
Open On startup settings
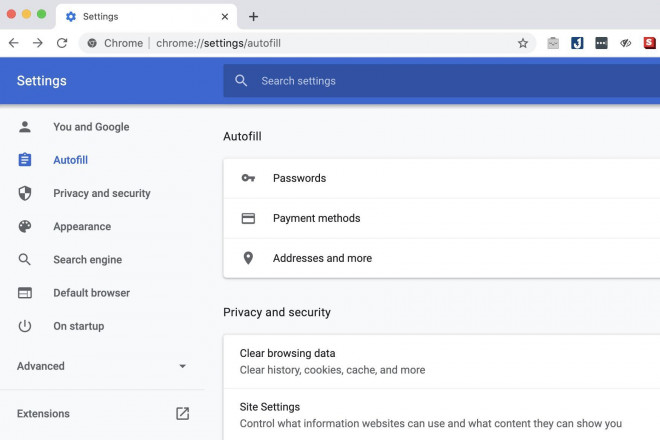click(78, 326)
